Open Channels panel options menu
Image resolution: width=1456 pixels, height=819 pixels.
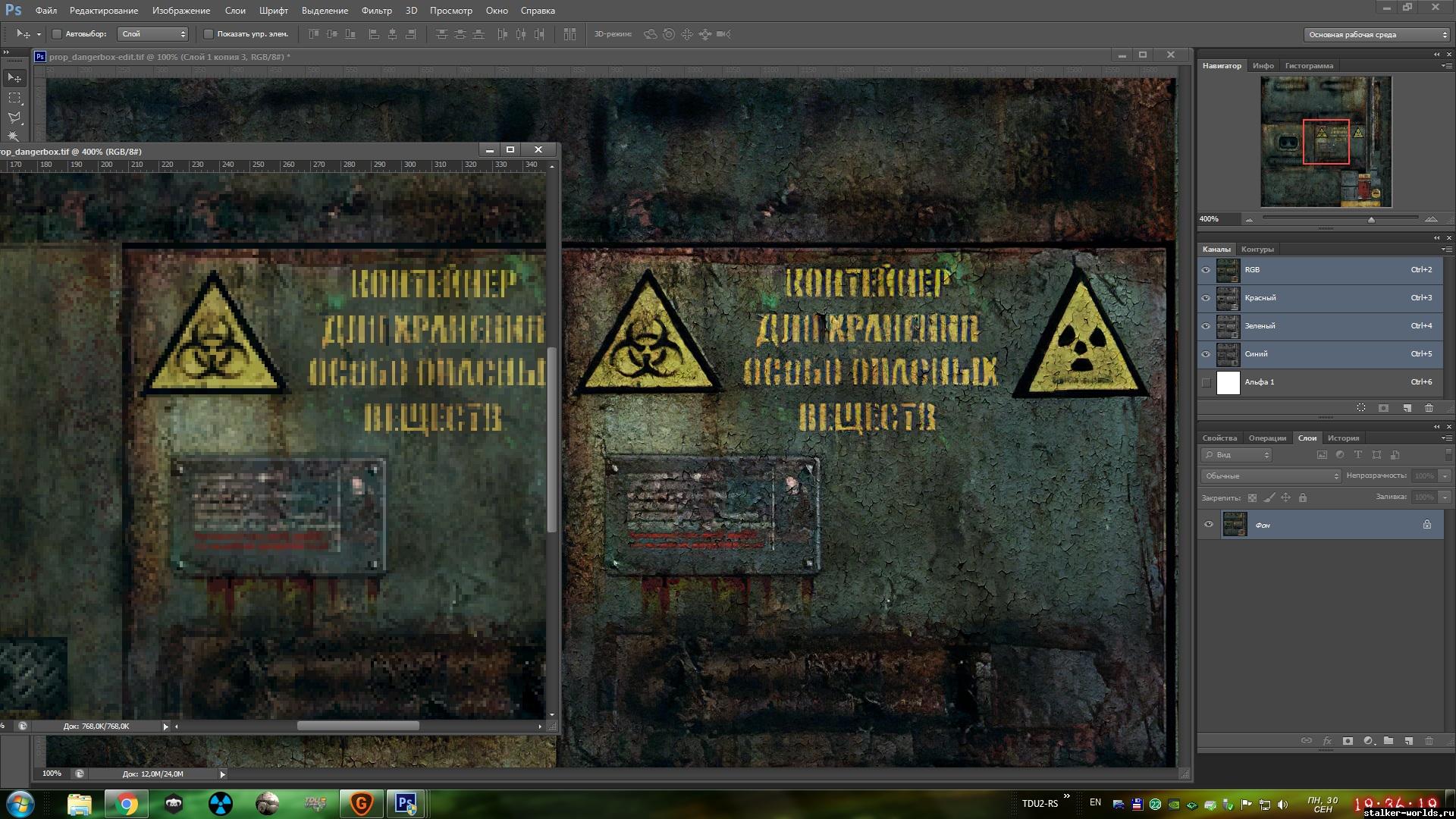coord(1446,249)
